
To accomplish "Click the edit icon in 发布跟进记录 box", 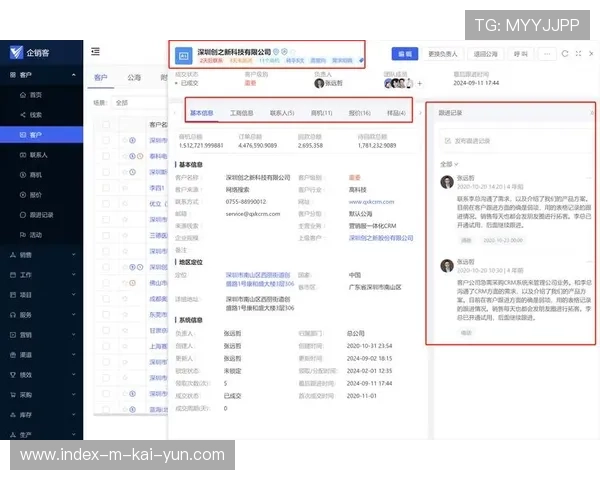I will (x=447, y=141).
